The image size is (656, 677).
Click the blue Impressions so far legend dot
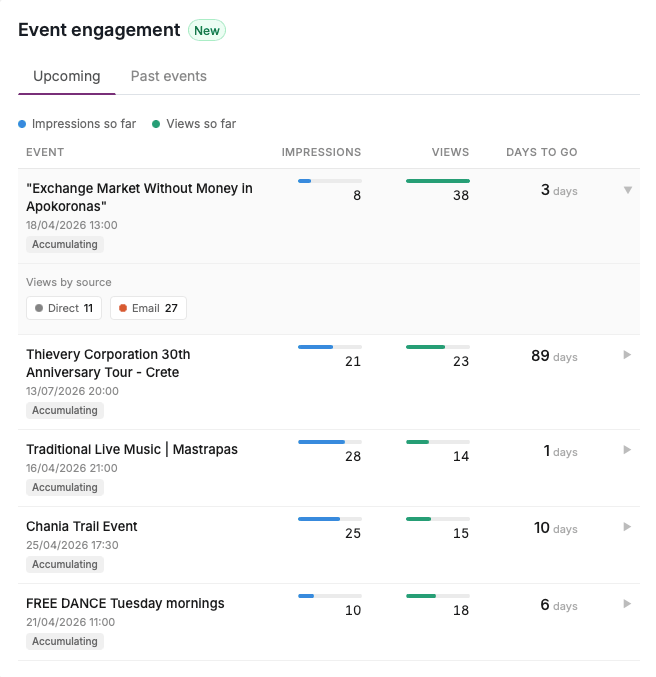pyautogui.click(x=22, y=124)
